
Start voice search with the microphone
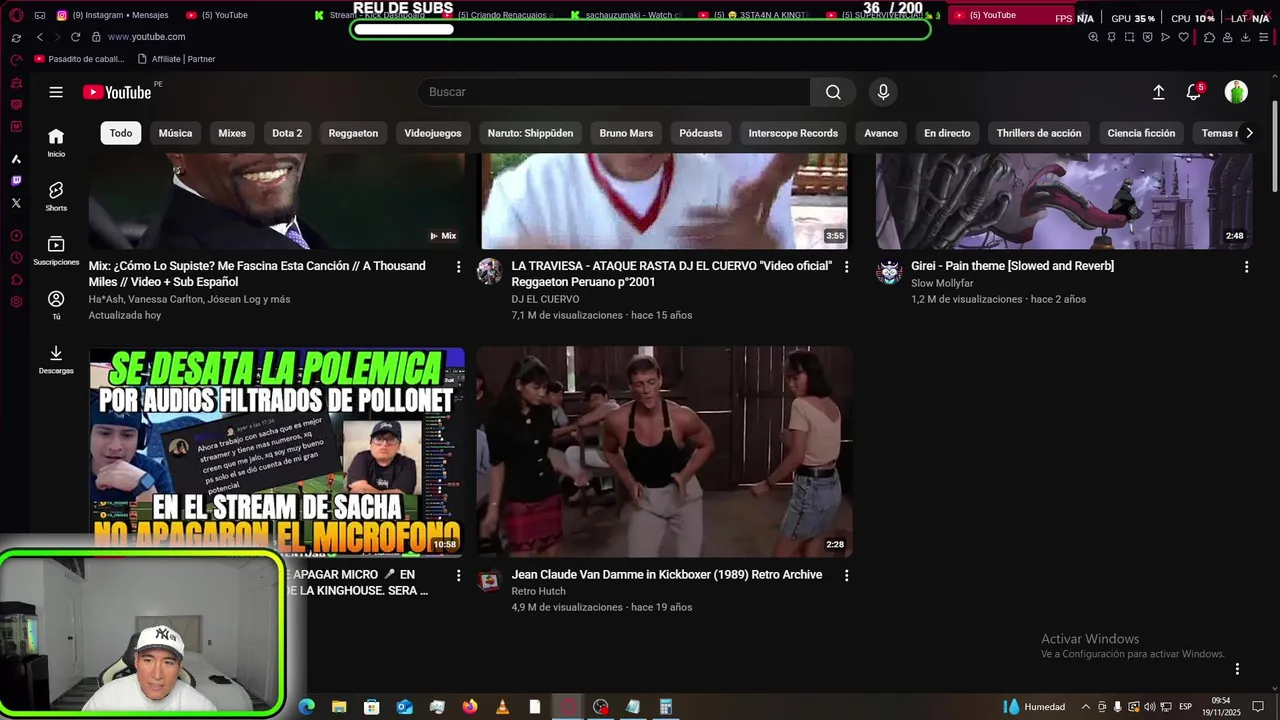pos(883,92)
